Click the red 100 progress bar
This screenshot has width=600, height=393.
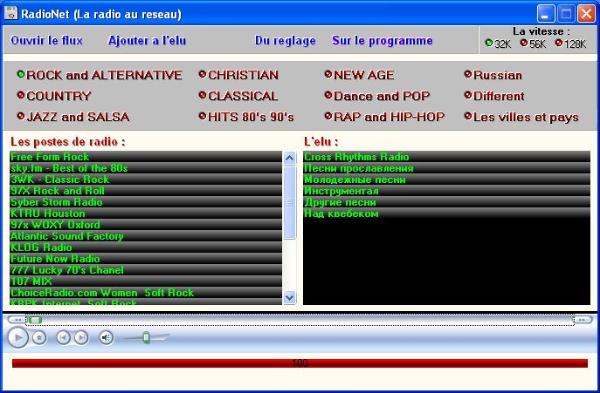coord(300,363)
